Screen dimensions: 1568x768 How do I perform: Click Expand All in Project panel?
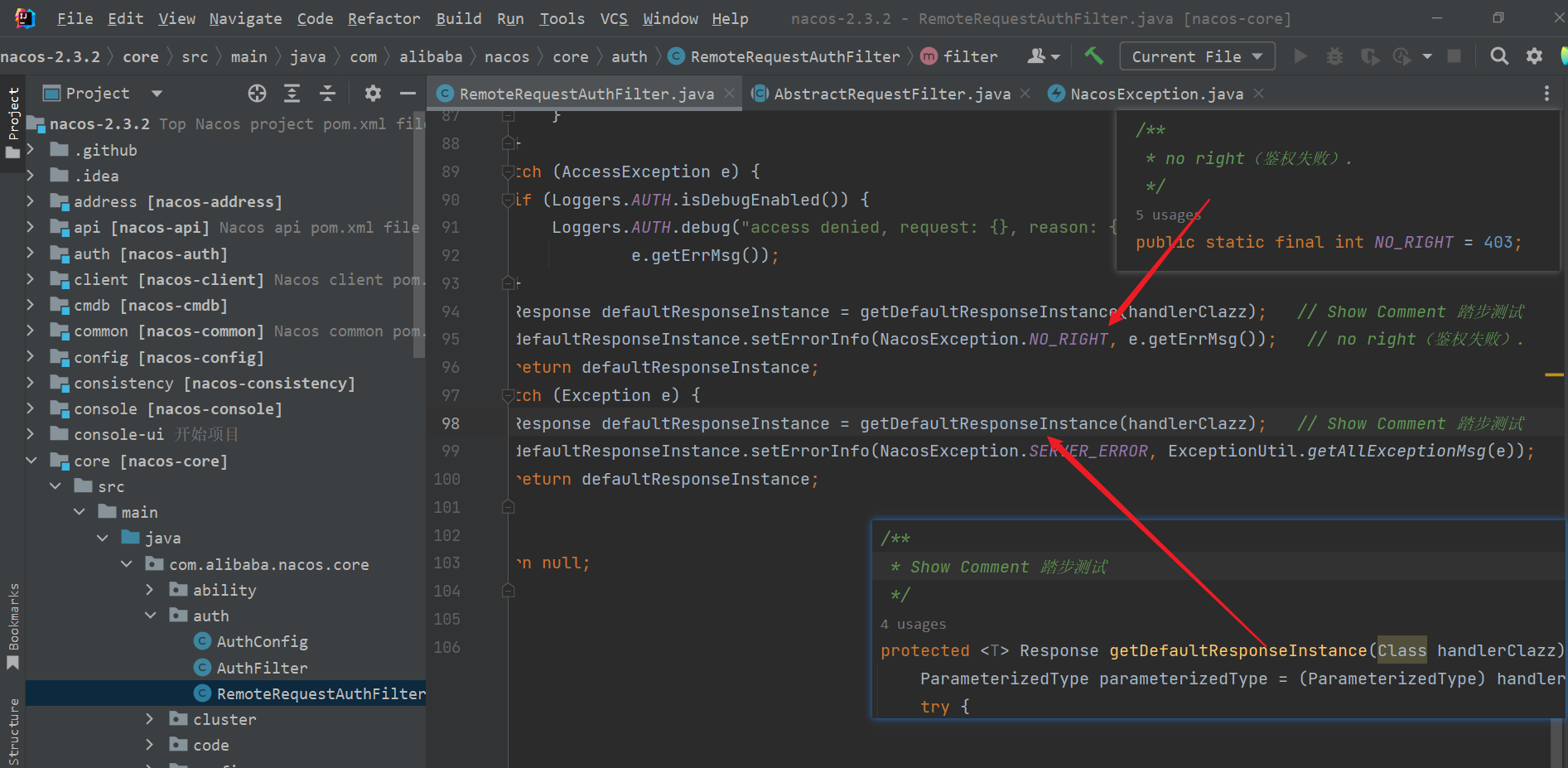(x=292, y=94)
